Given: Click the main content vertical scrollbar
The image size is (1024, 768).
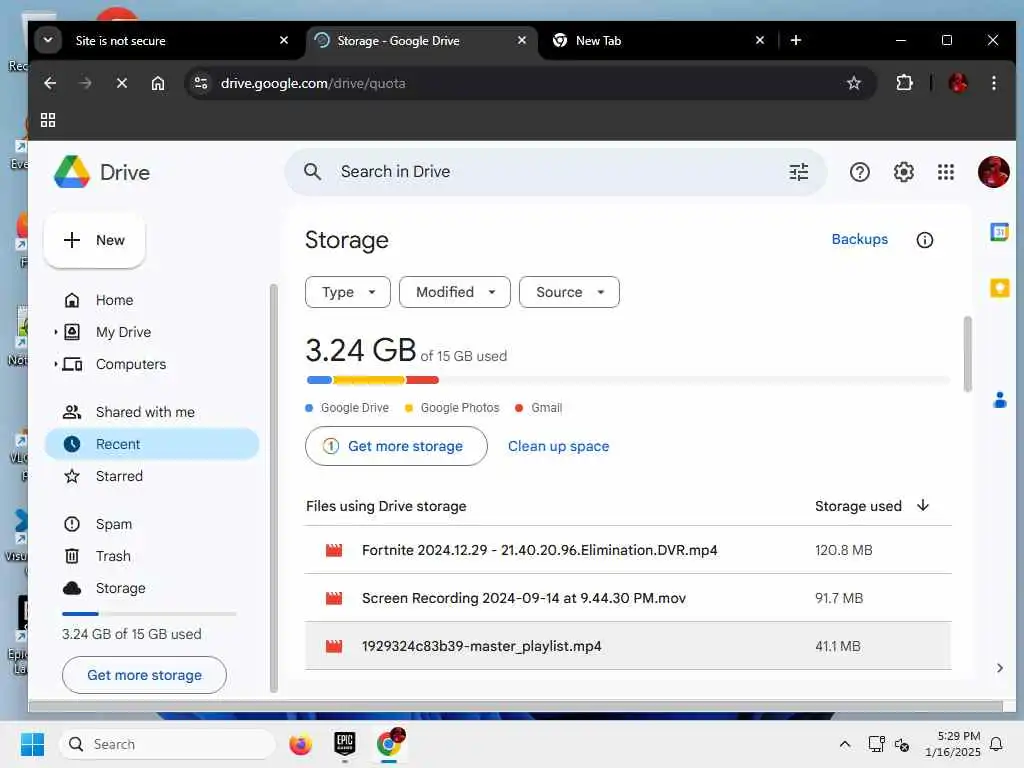Looking at the screenshot, I should coord(967,354).
